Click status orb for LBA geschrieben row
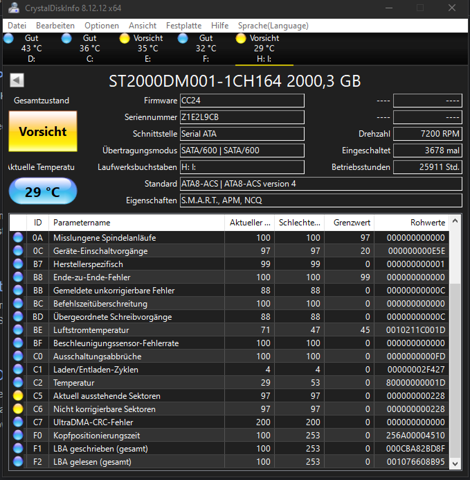Viewport: 470px width, 480px height. pyautogui.click(x=18, y=448)
